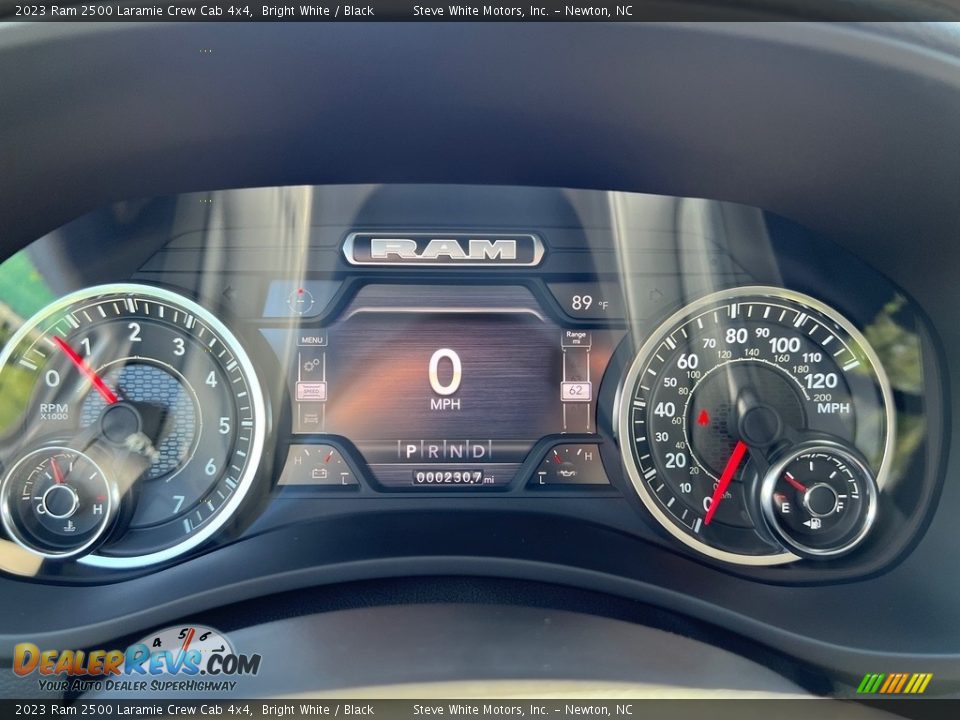Click the fuel gauge needle
The width and height of the screenshot is (960, 720).
pos(796,483)
